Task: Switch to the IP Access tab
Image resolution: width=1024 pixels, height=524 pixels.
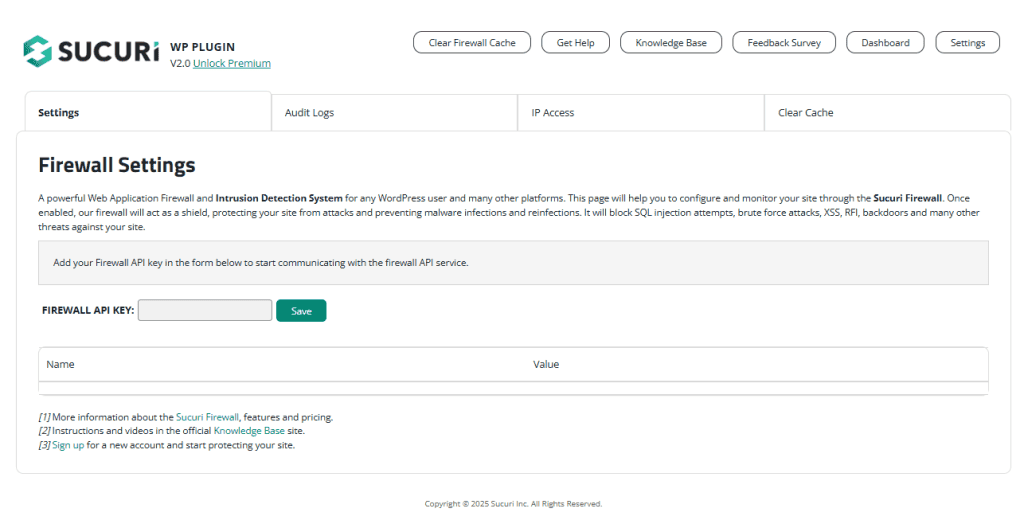Action: [x=641, y=112]
